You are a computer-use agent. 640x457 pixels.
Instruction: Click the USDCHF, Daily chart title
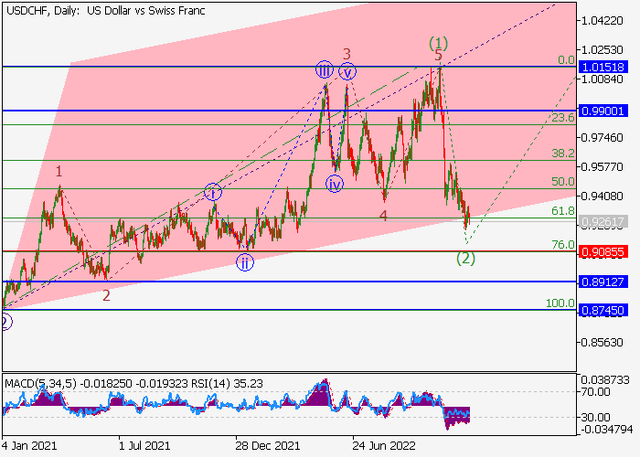36,9
